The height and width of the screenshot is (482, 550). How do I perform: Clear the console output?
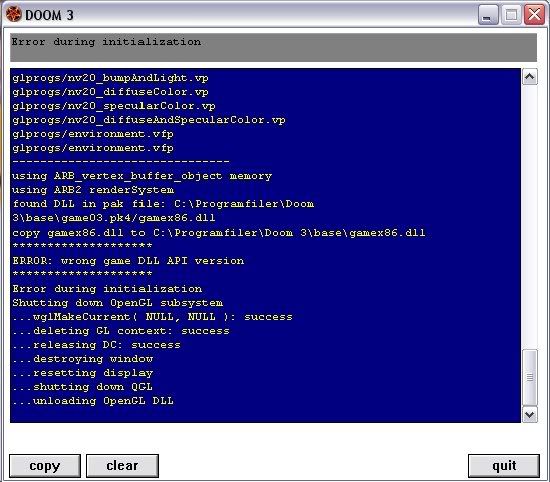tap(122, 466)
